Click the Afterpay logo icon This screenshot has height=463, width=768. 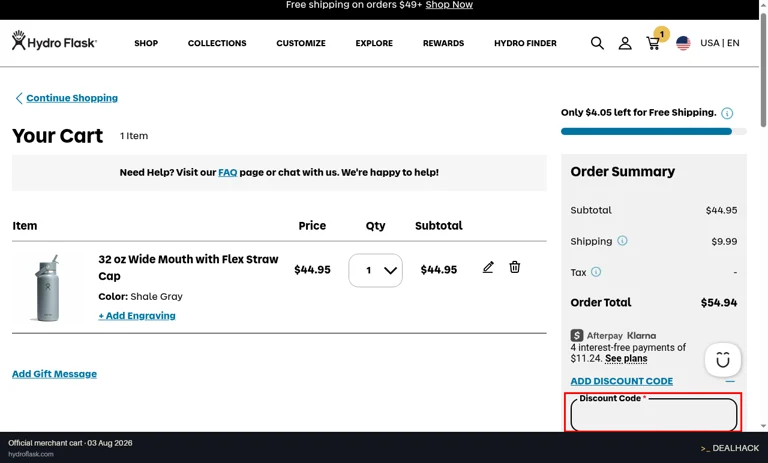[x=576, y=335]
